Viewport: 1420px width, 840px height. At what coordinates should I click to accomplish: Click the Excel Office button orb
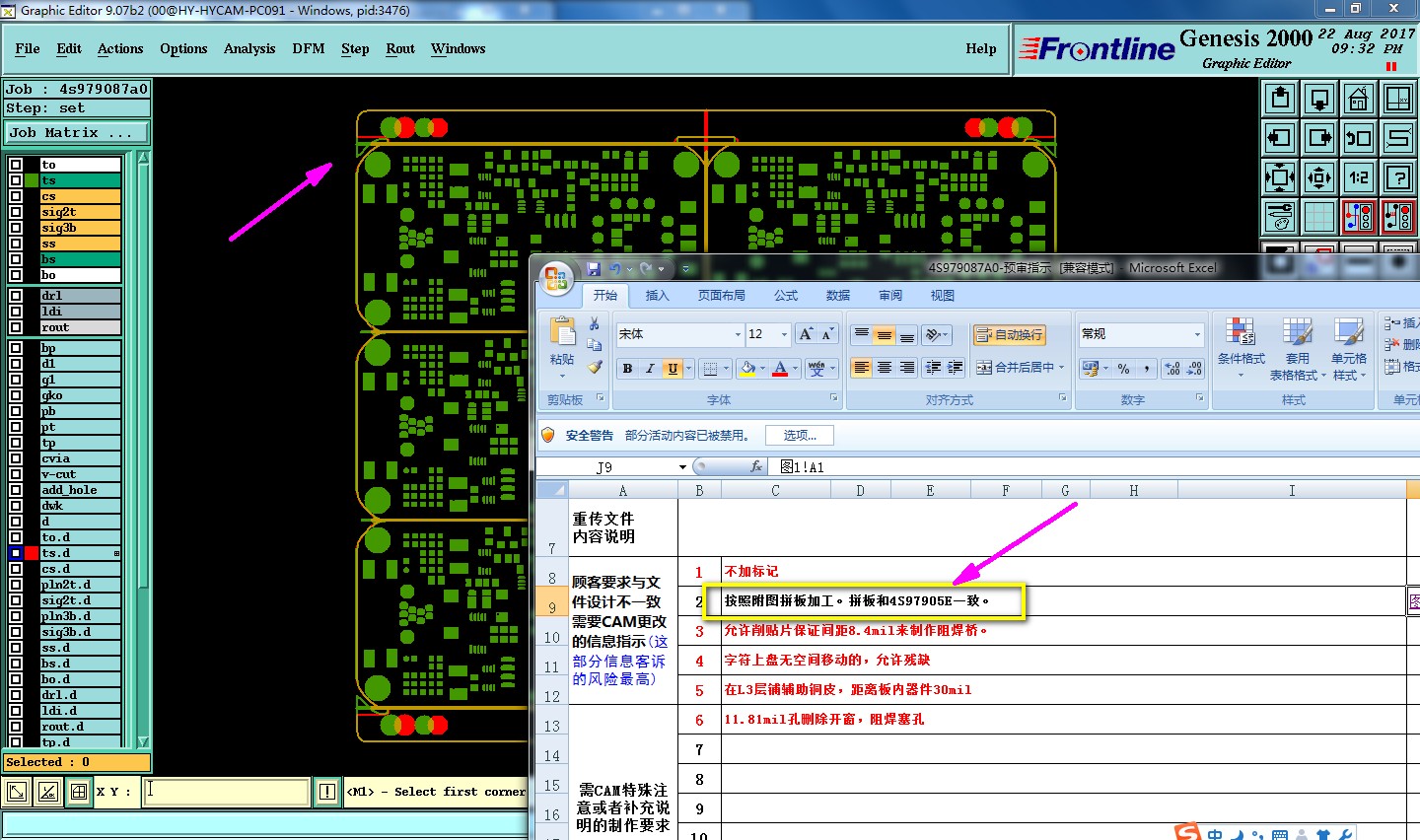556,280
